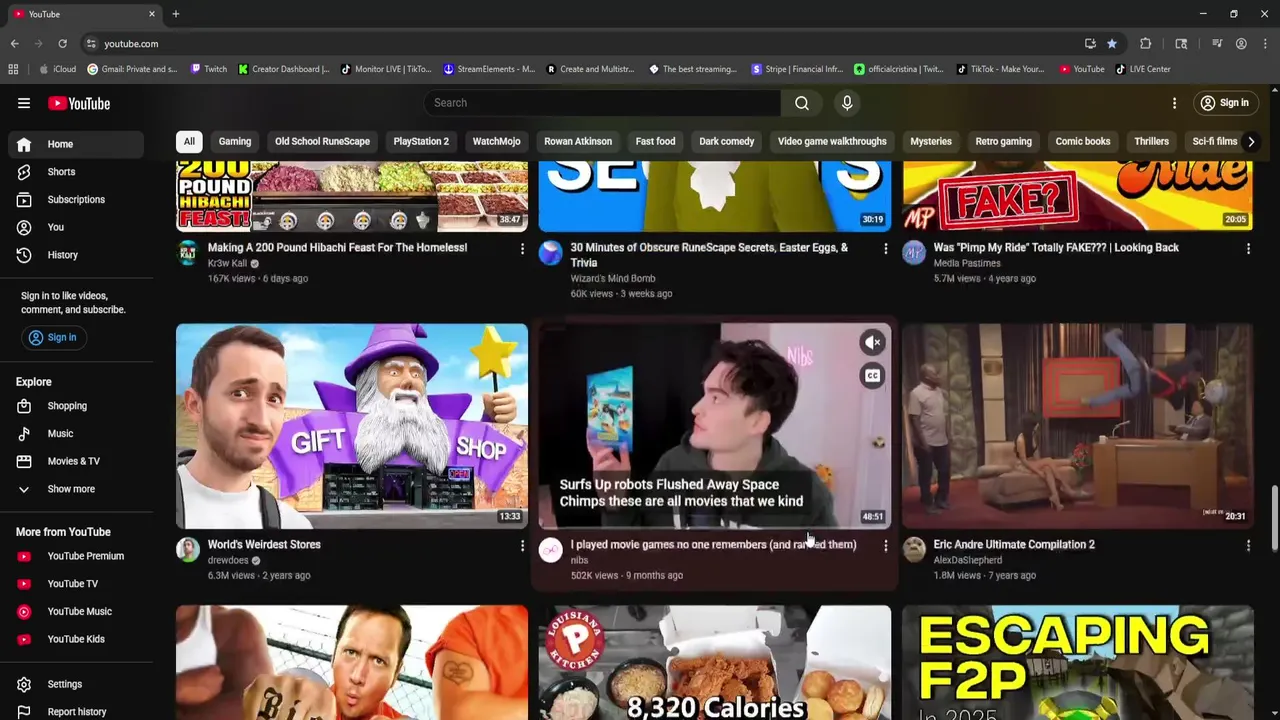Open options menu for movie games video
Viewport: 1280px width, 720px height.
[885, 545]
